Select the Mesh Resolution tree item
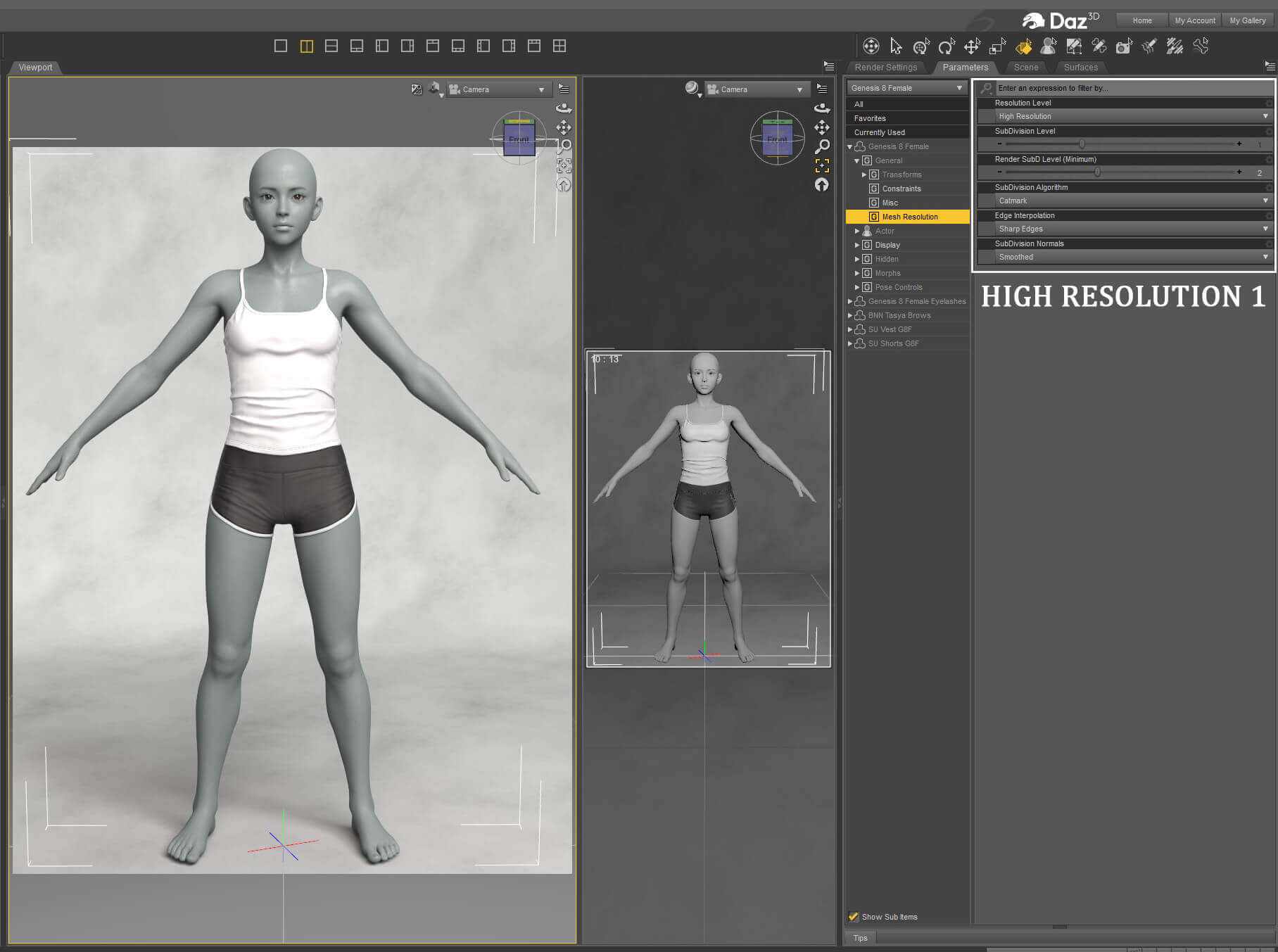 [907, 217]
